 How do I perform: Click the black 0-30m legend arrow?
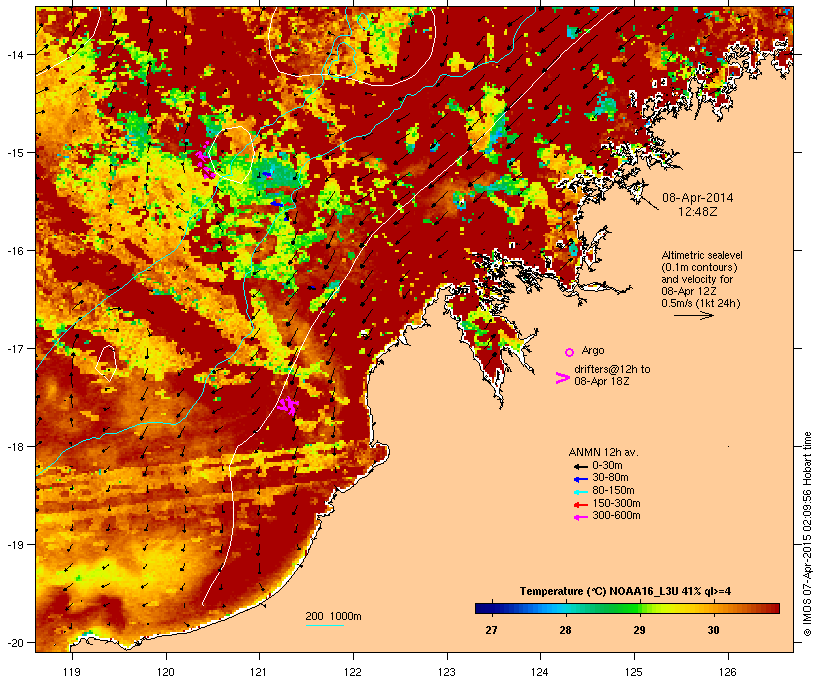click(581, 467)
